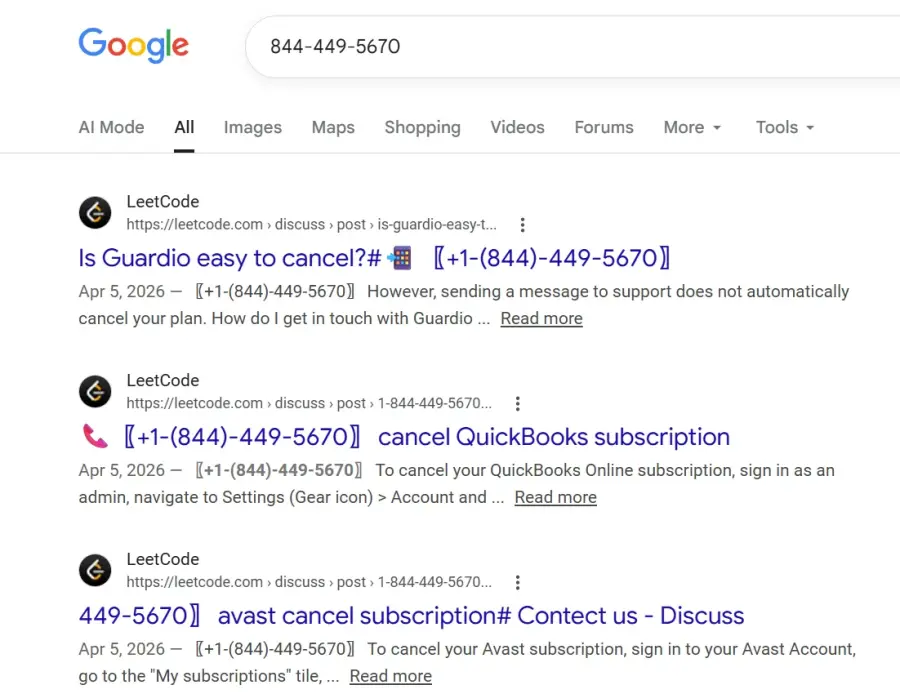The width and height of the screenshot is (900, 694).
Task: Switch to the Images tab
Action: 252,128
